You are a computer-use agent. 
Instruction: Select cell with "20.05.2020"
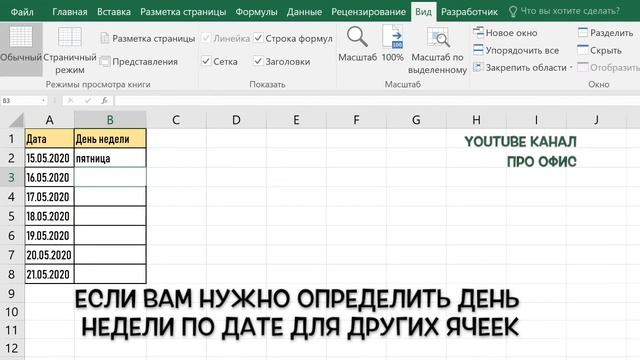point(49,255)
